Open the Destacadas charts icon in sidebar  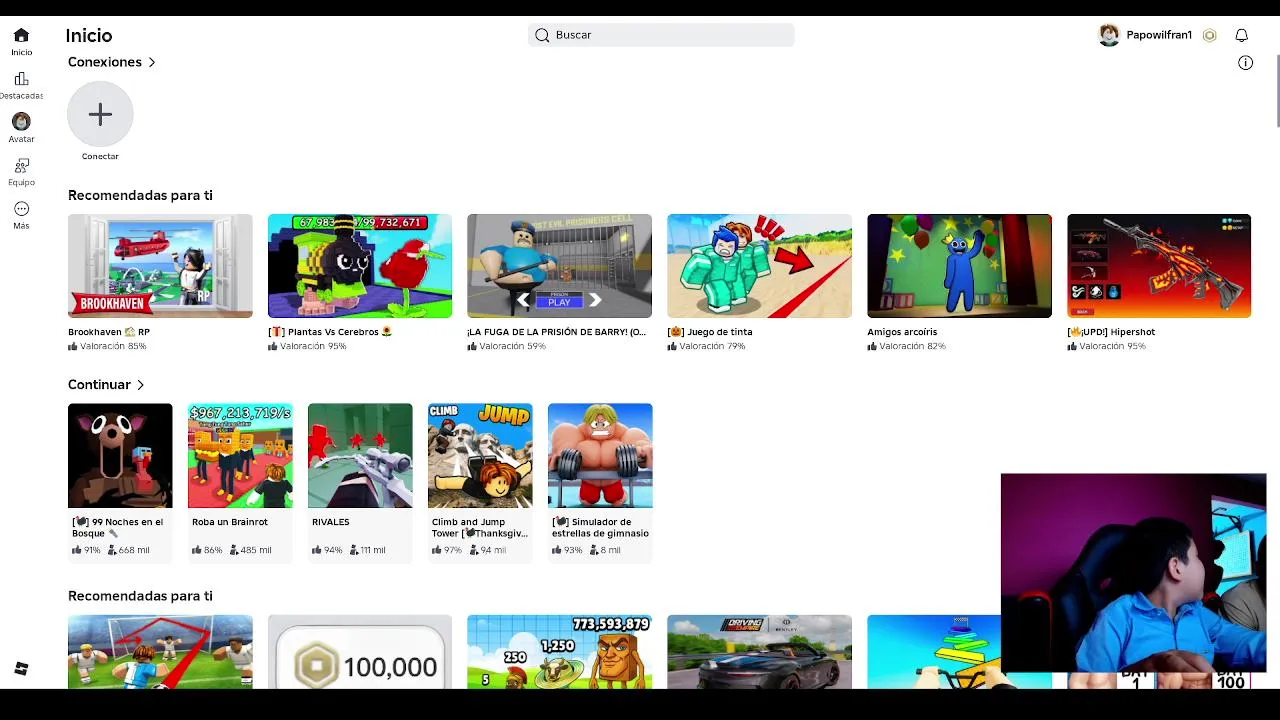[21, 79]
